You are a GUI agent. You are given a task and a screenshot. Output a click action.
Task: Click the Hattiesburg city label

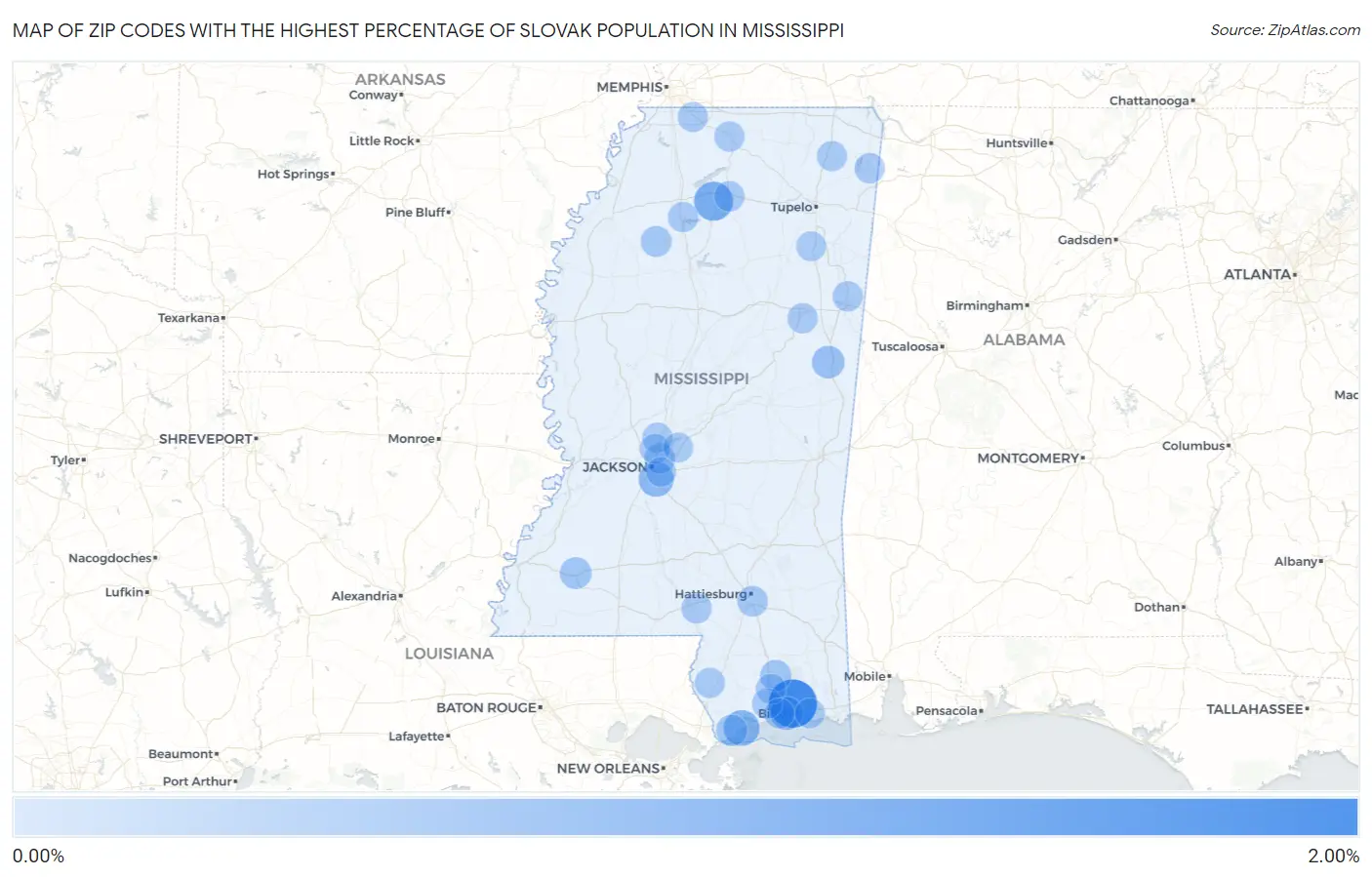710,594
